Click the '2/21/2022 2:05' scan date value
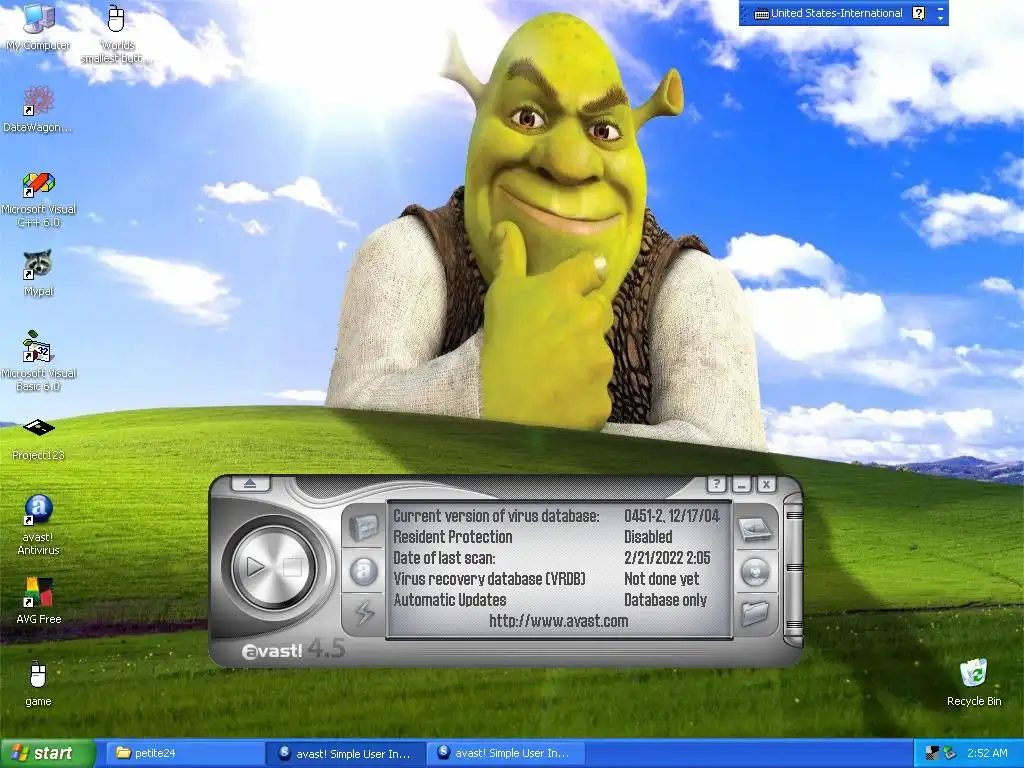Screen dimensions: 1024x768 pyautogui.click(x=667, y=558)
